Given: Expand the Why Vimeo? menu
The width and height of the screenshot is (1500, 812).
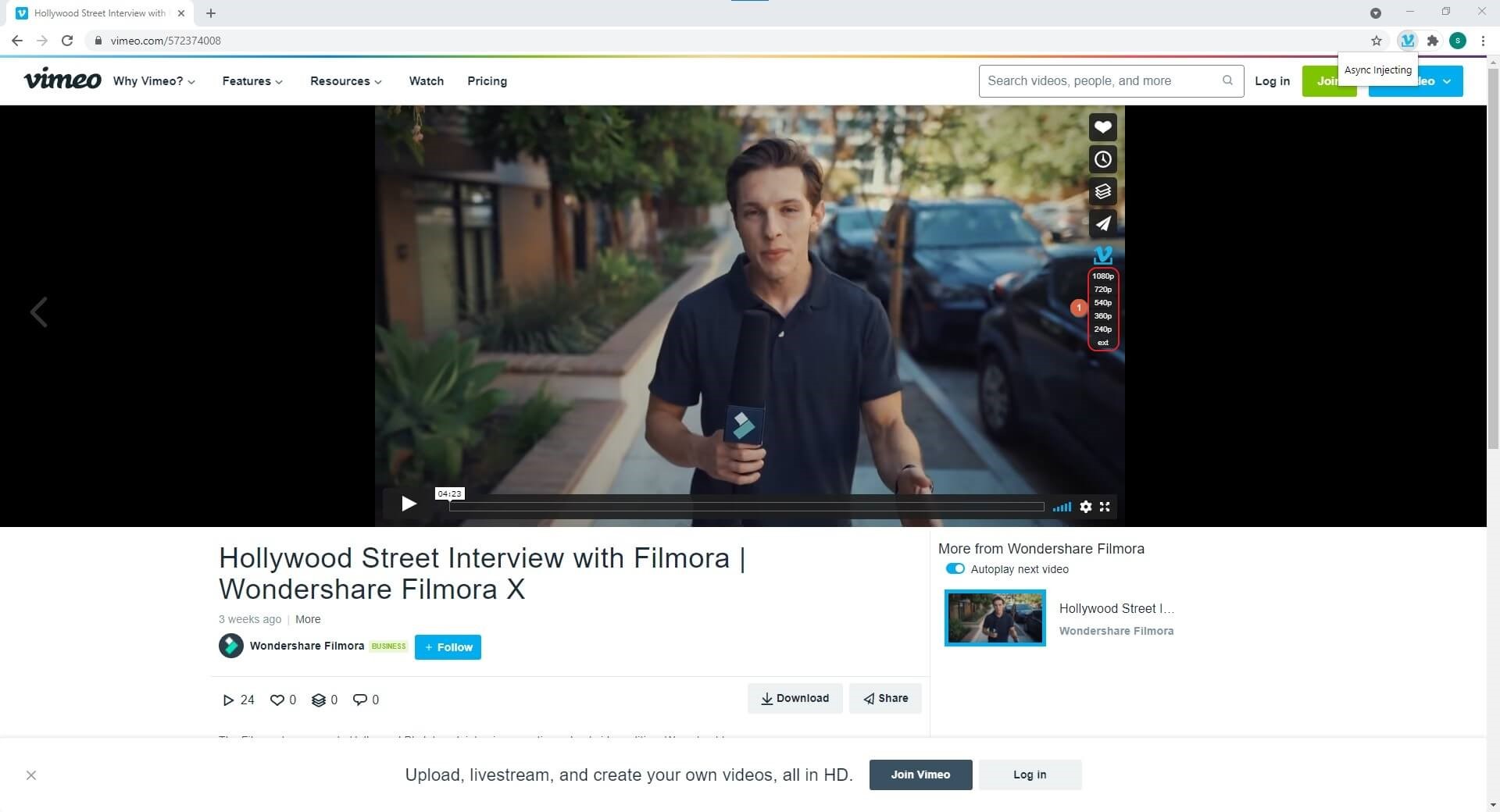Looking at the screenshot, I should pos(154,81).
